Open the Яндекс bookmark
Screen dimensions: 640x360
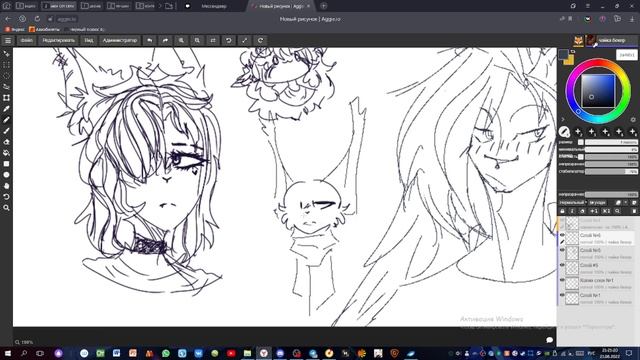click(15, 29)
